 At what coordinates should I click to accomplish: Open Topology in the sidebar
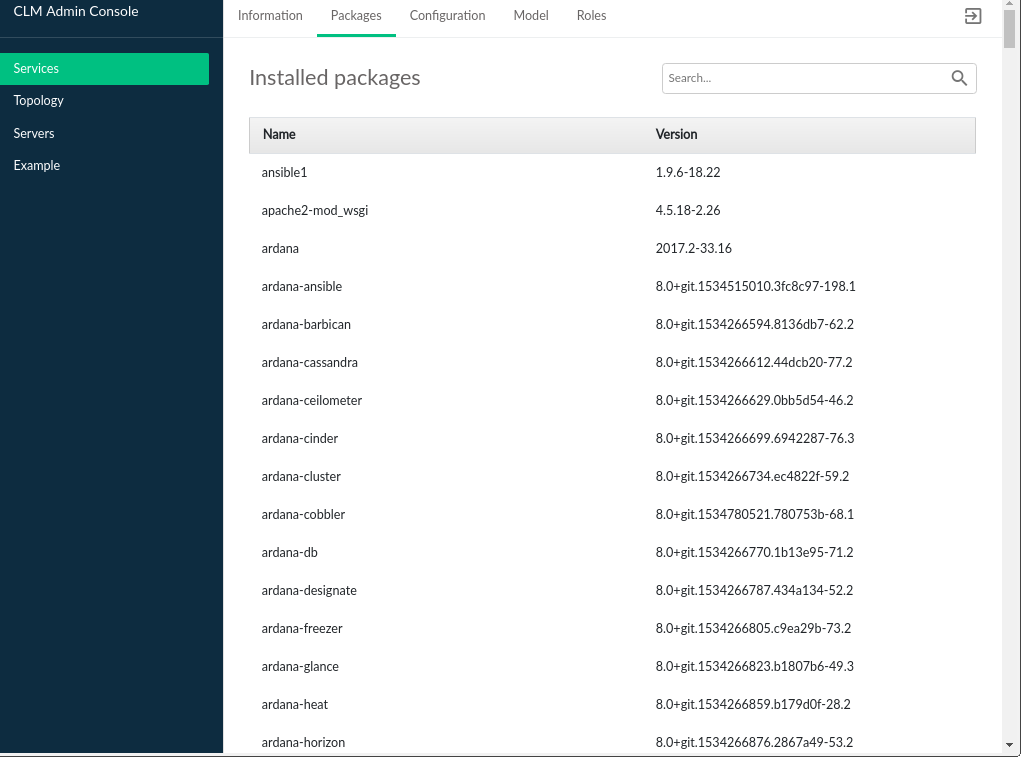pyautogui.click(x=39, y=101)
